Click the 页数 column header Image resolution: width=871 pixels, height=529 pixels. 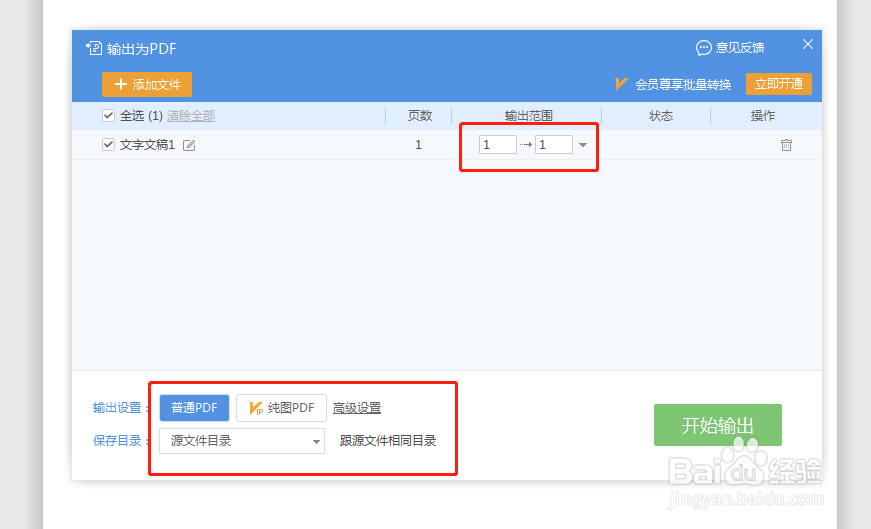point(419,116)
